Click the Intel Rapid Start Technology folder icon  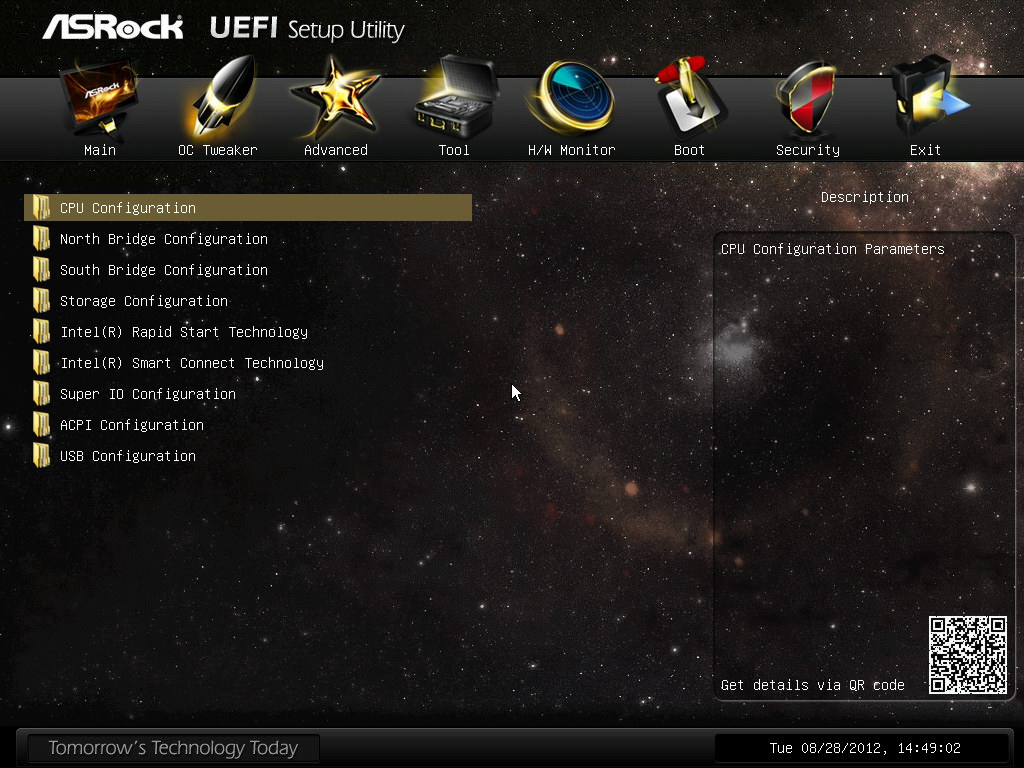pyautogui.click(x=42, y=332)
